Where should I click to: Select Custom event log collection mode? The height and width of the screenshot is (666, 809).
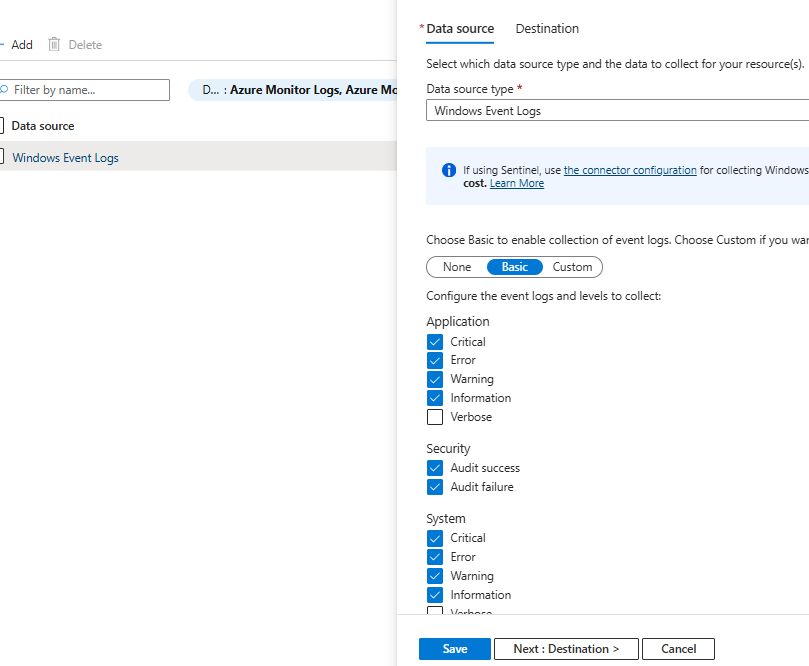[571, 267]
